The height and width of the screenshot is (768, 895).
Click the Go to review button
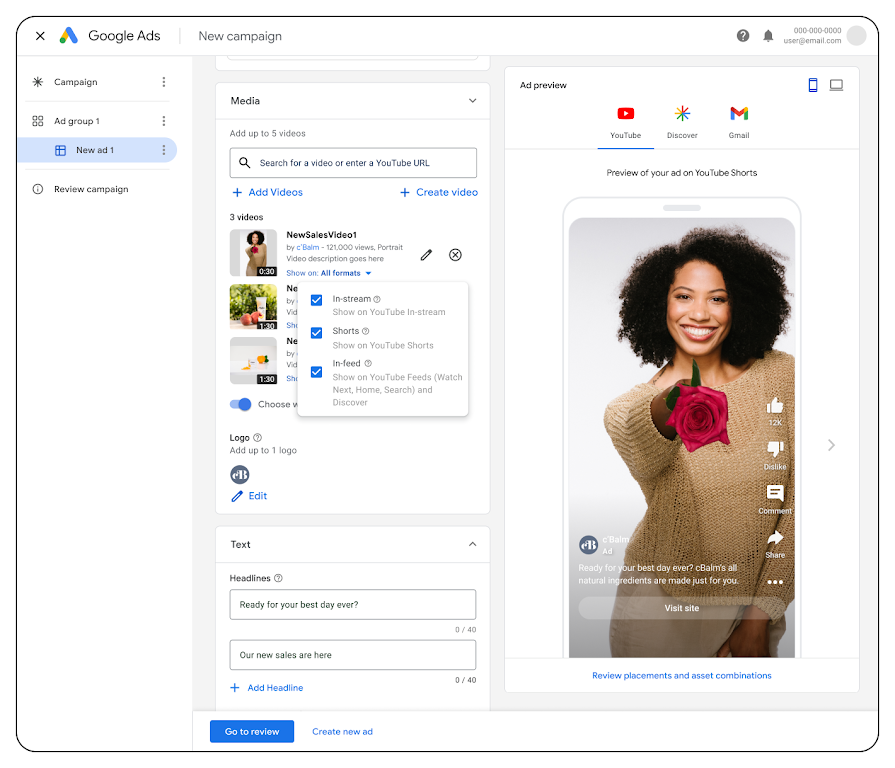coord(252,731)
